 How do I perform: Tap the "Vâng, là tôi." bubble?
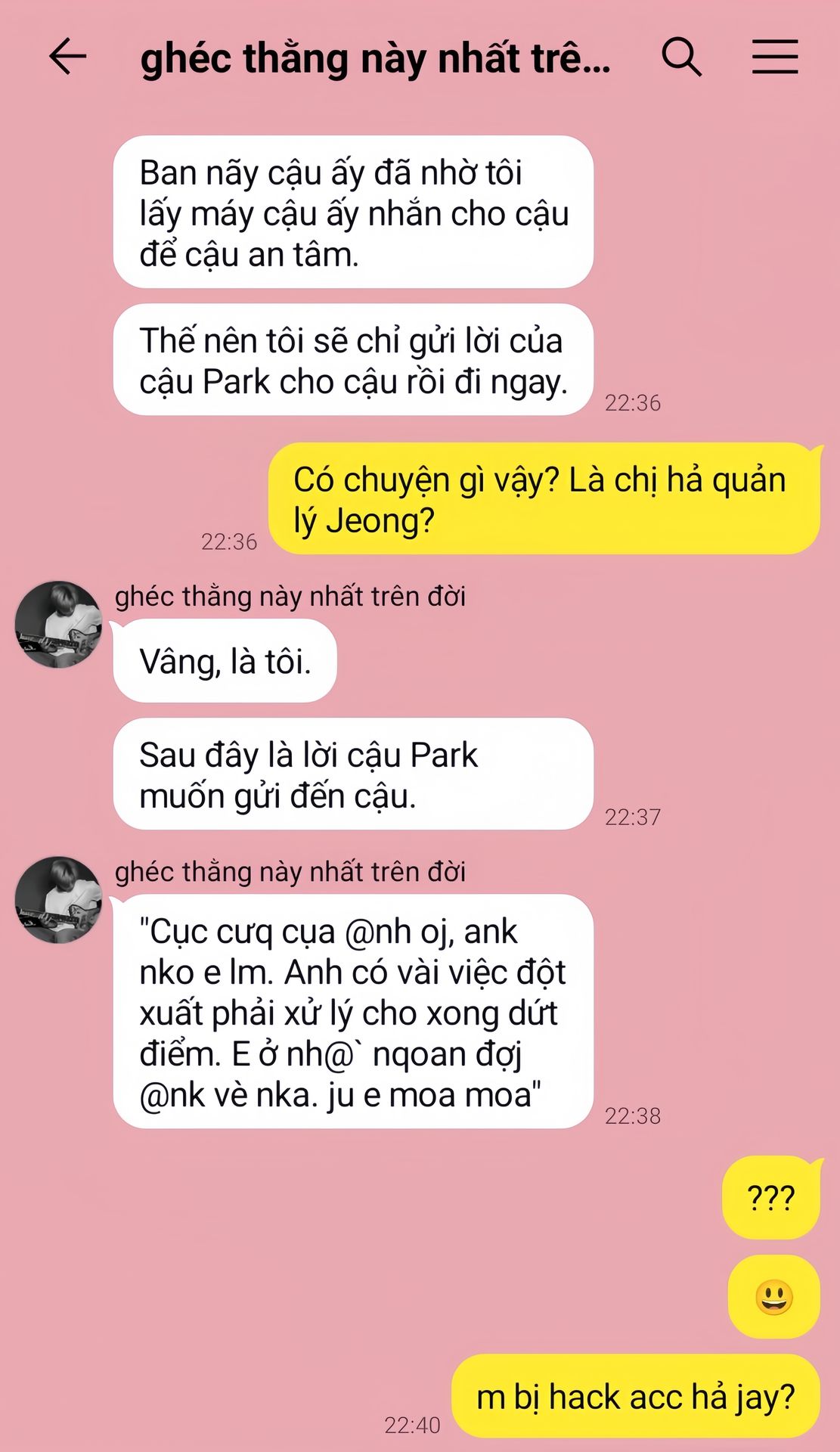225,661
